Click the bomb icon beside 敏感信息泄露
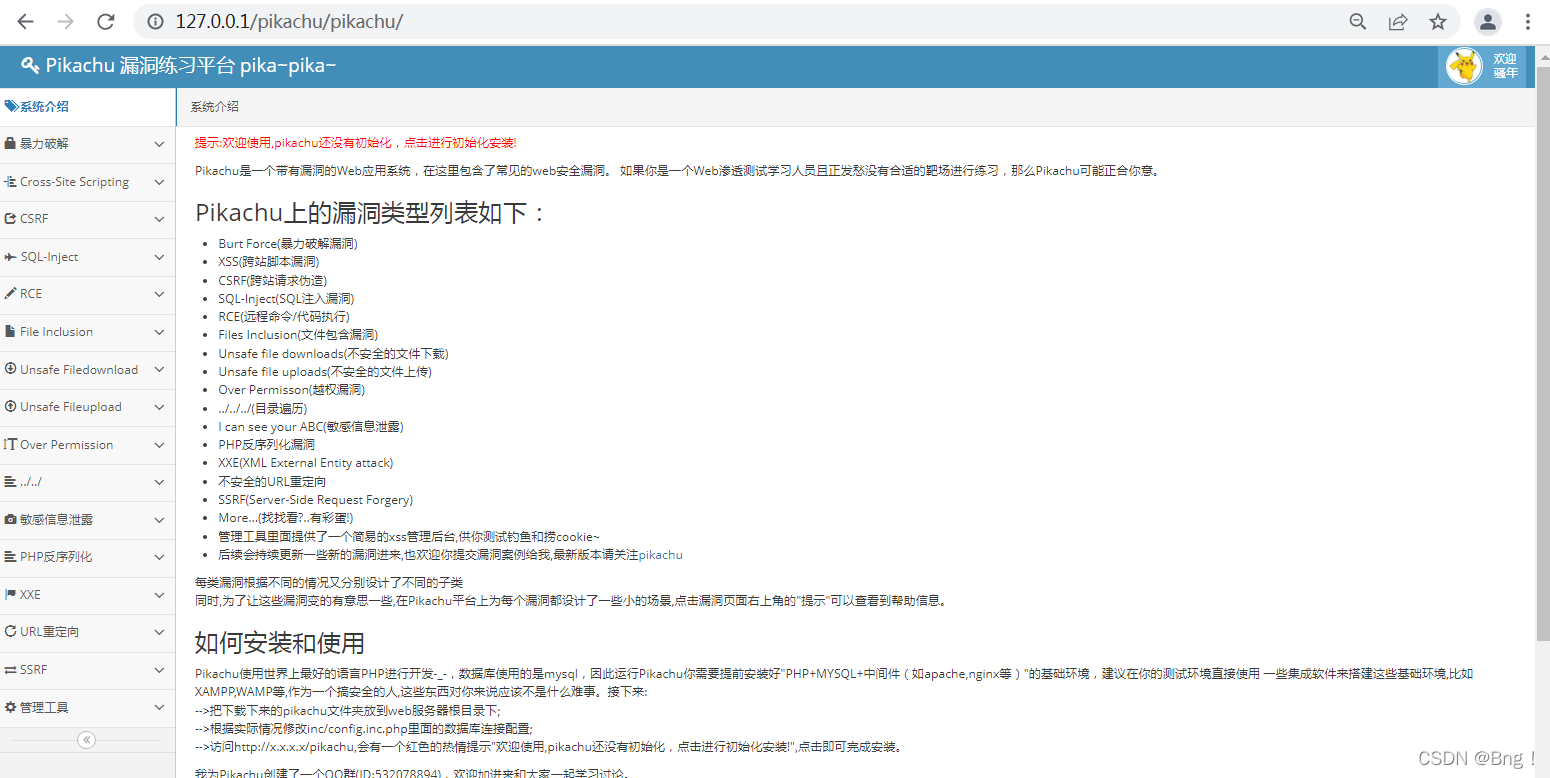 [x=11, y=520]
